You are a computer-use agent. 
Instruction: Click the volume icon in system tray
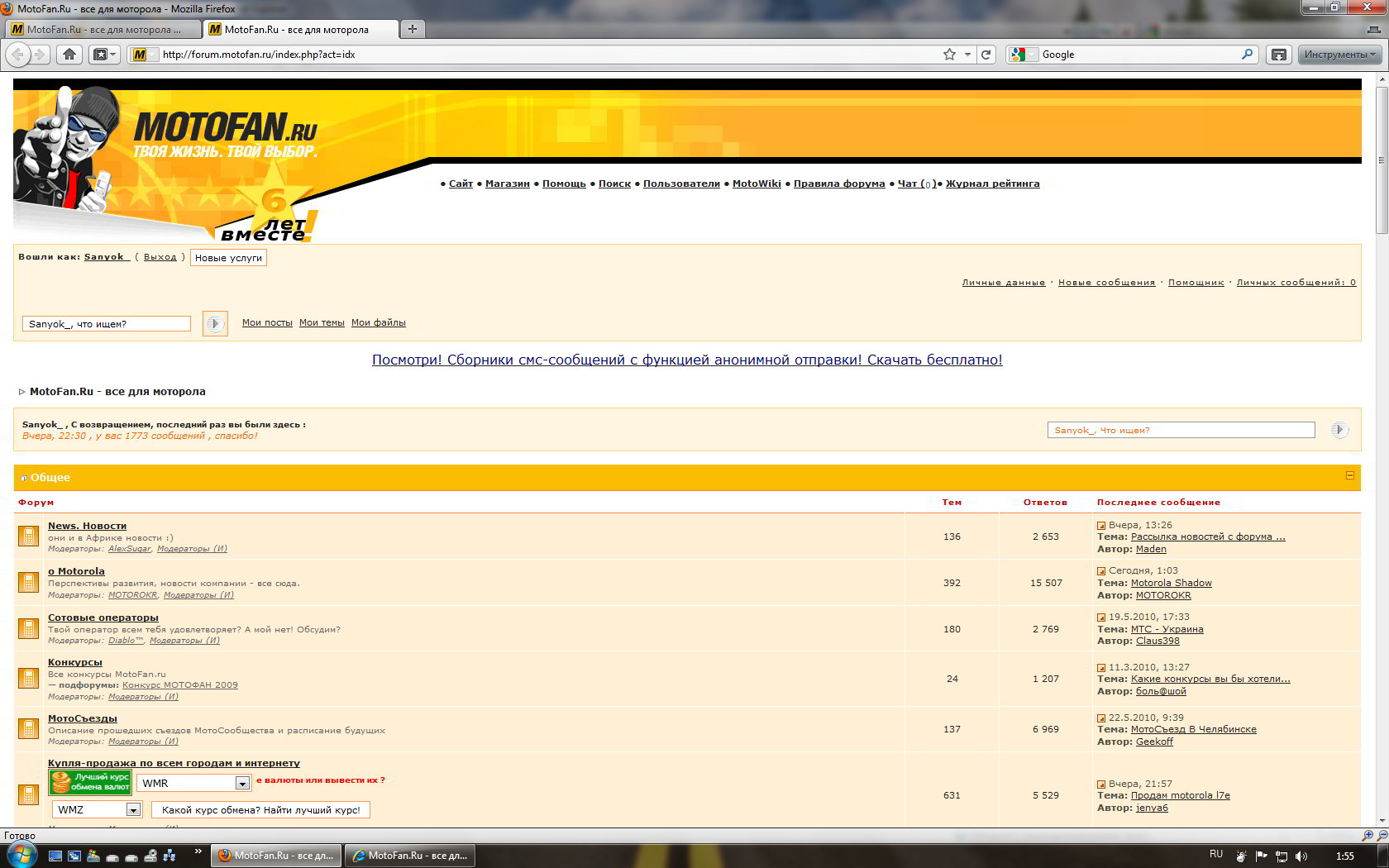tap(1301, 856)
